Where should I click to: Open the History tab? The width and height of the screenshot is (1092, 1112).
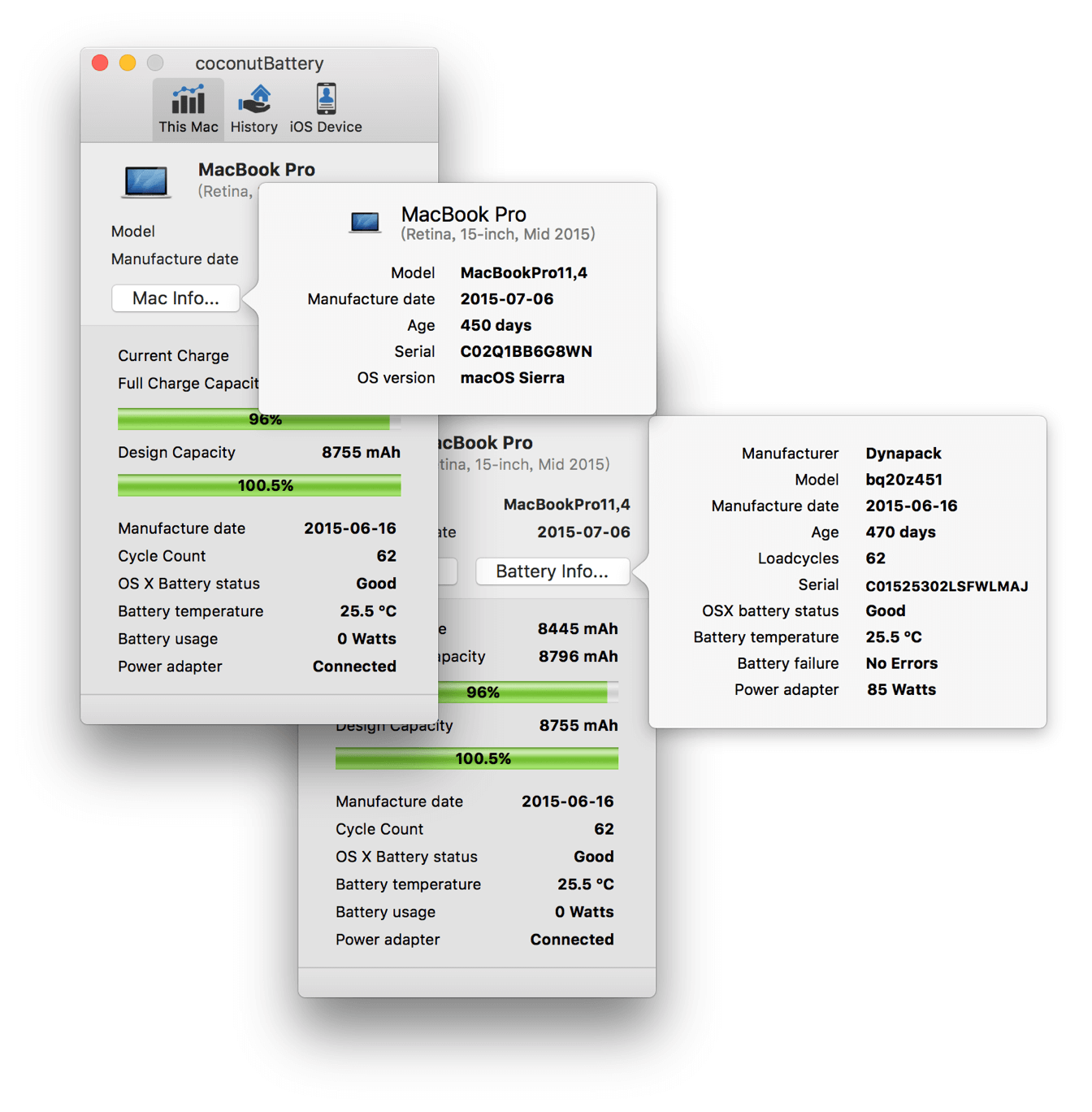(x=253, y=108)
